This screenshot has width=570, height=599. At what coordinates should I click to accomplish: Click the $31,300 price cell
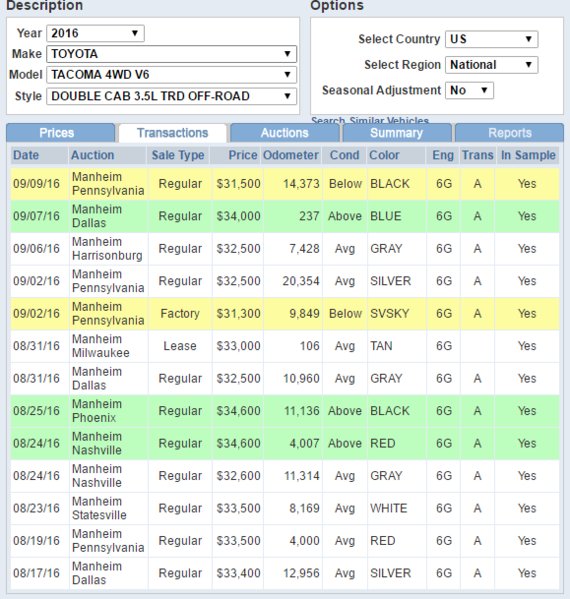click(x=238, y=314)
